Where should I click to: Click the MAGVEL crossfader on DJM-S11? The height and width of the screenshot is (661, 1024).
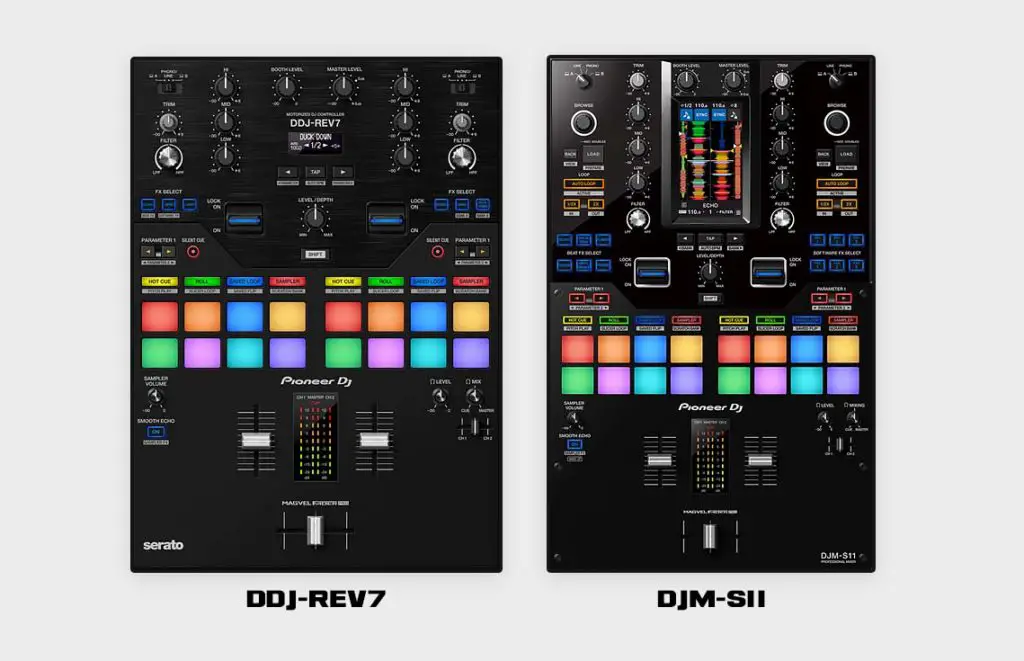pyautogui.click(x=710, y=536)
